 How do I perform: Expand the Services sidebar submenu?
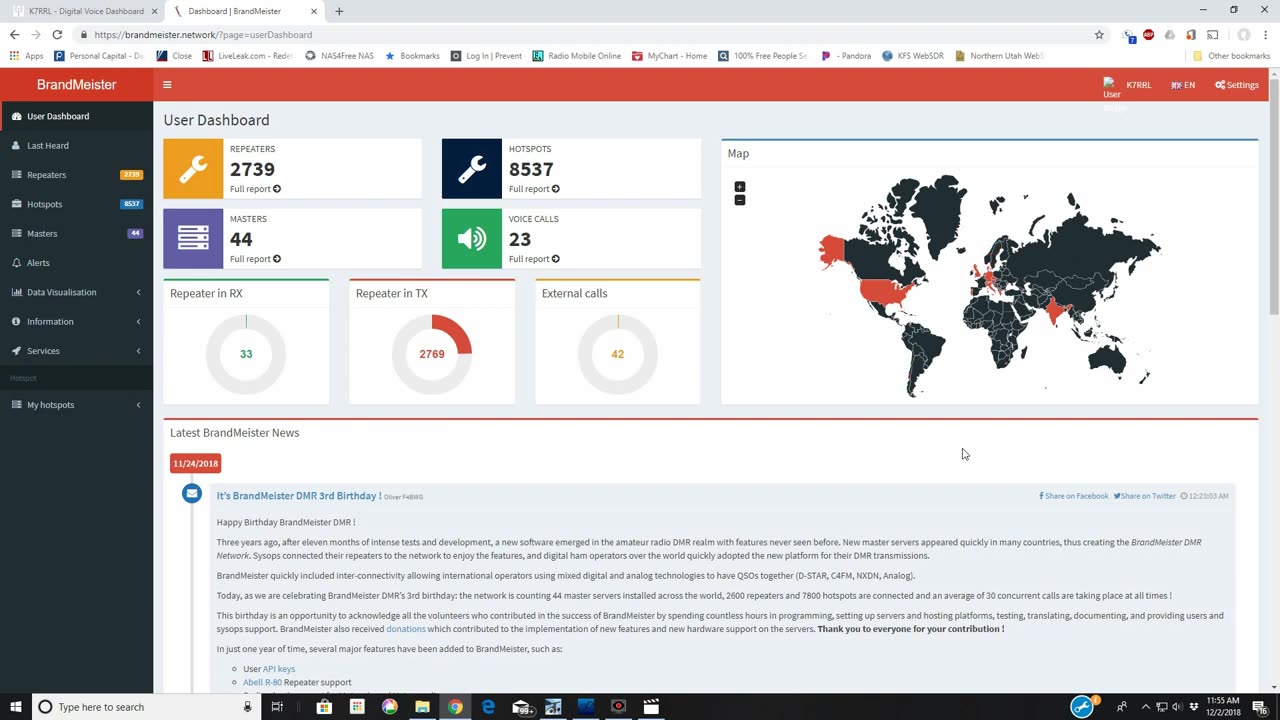pyautogui.click(x=77, y=351)
